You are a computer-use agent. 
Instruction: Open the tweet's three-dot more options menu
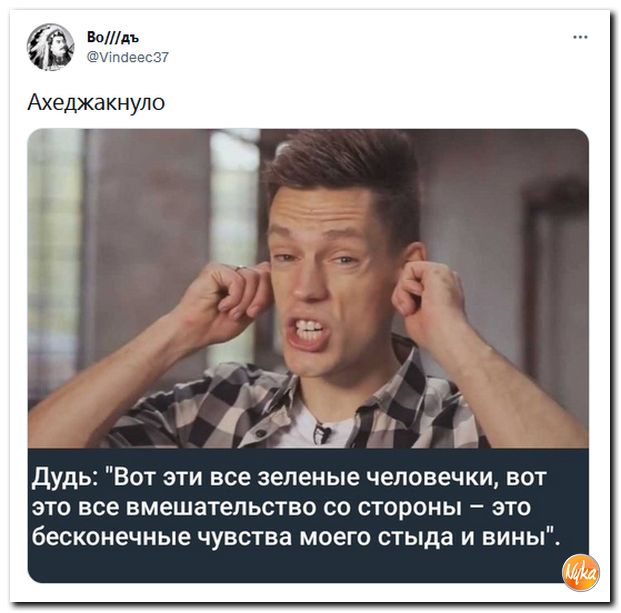(x=580, y=37)
